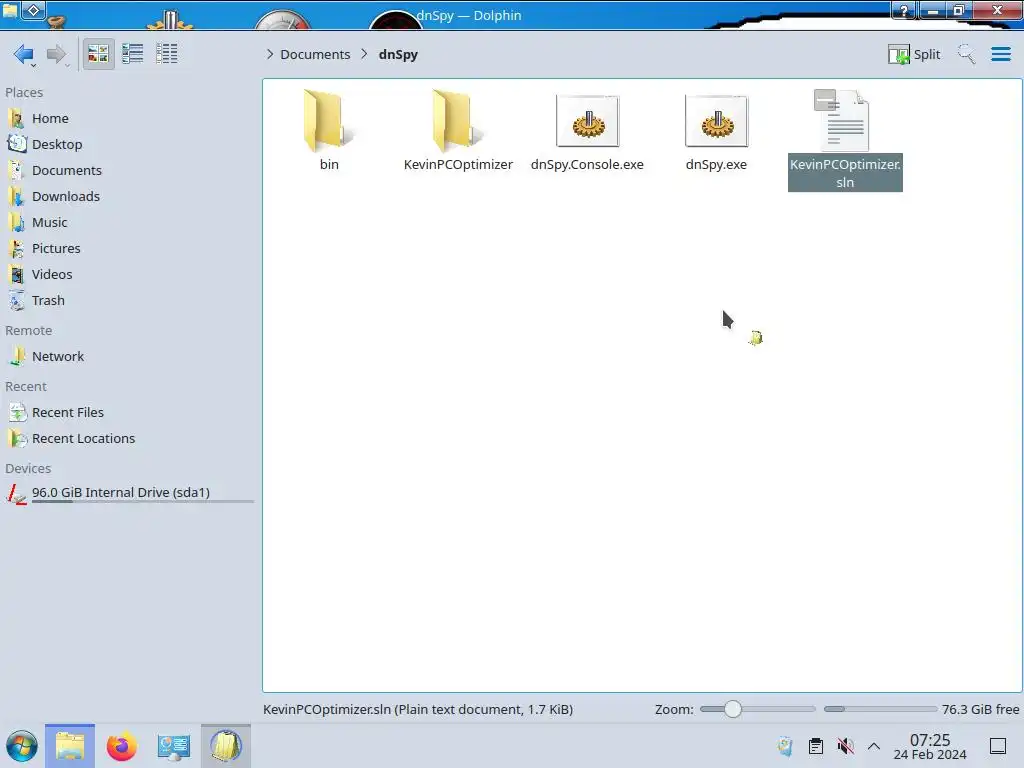Click the Dolphin file manager taskbar icon
Screen dimensions: 1024x768
pyautogui.click(x=70, y=746)
